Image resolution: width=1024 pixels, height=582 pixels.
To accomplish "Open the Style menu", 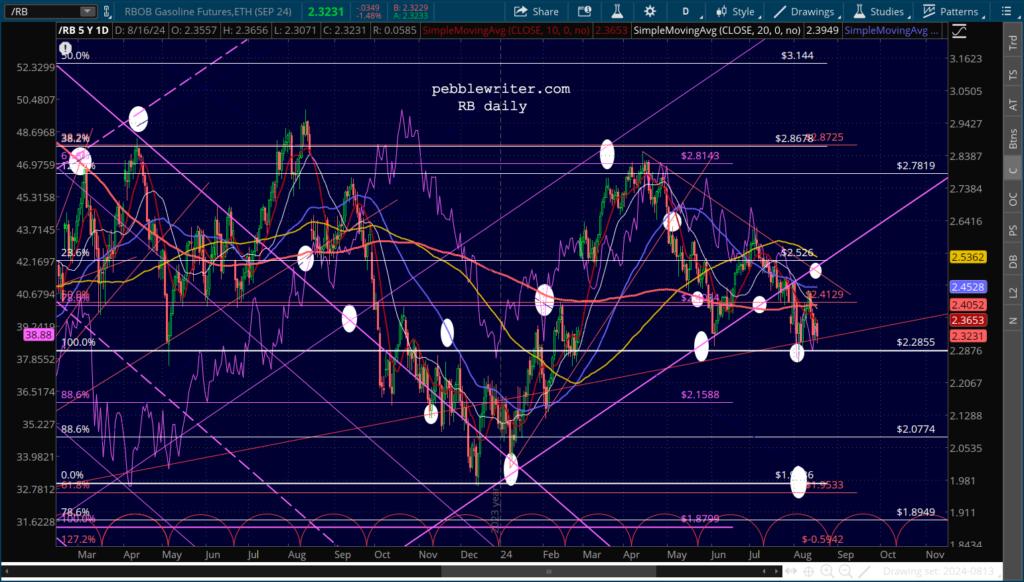I will (x=735, y=12).
